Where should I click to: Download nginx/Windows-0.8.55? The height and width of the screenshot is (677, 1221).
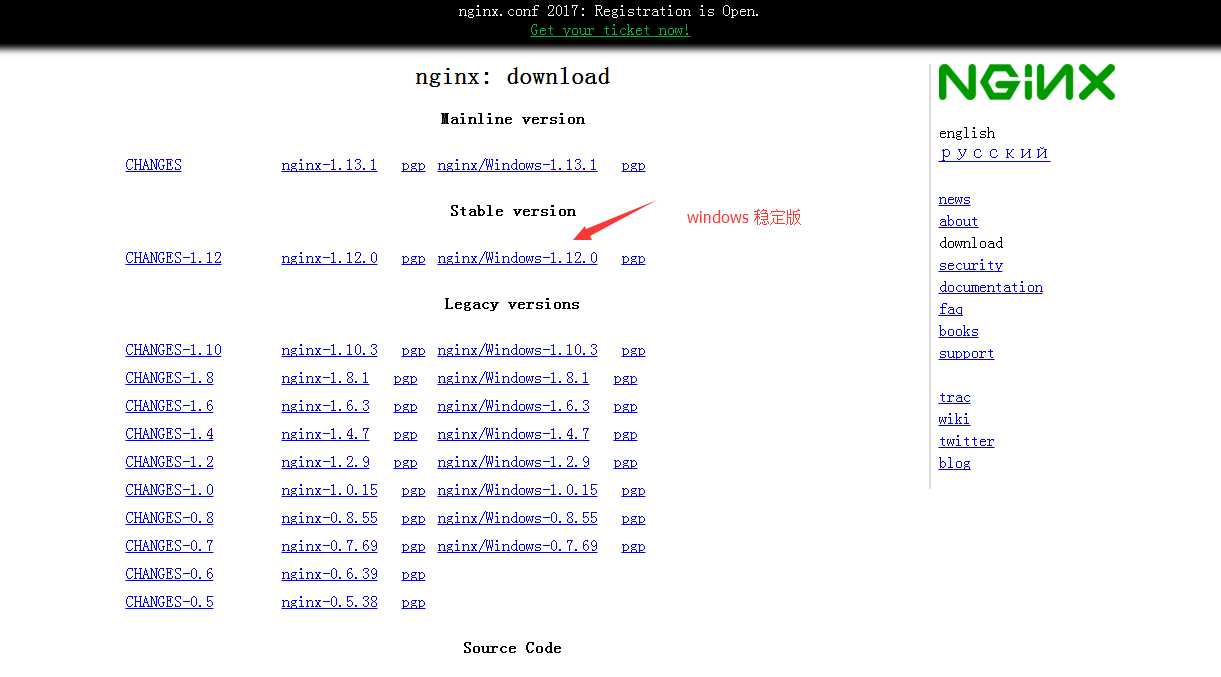point(517,518)
